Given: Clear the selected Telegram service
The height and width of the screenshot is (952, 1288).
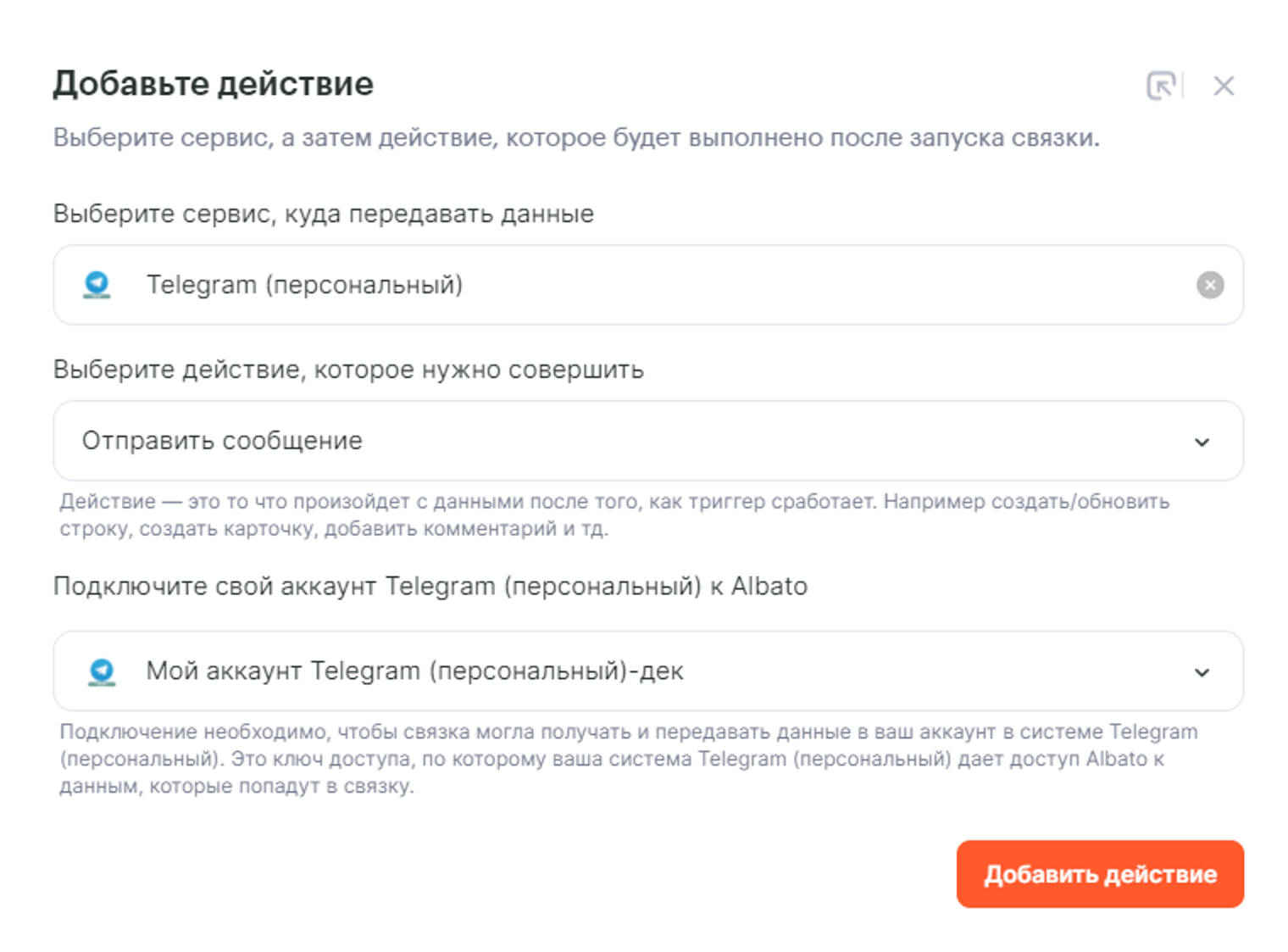Looking at the screenshot, I should coord(1209,285).
